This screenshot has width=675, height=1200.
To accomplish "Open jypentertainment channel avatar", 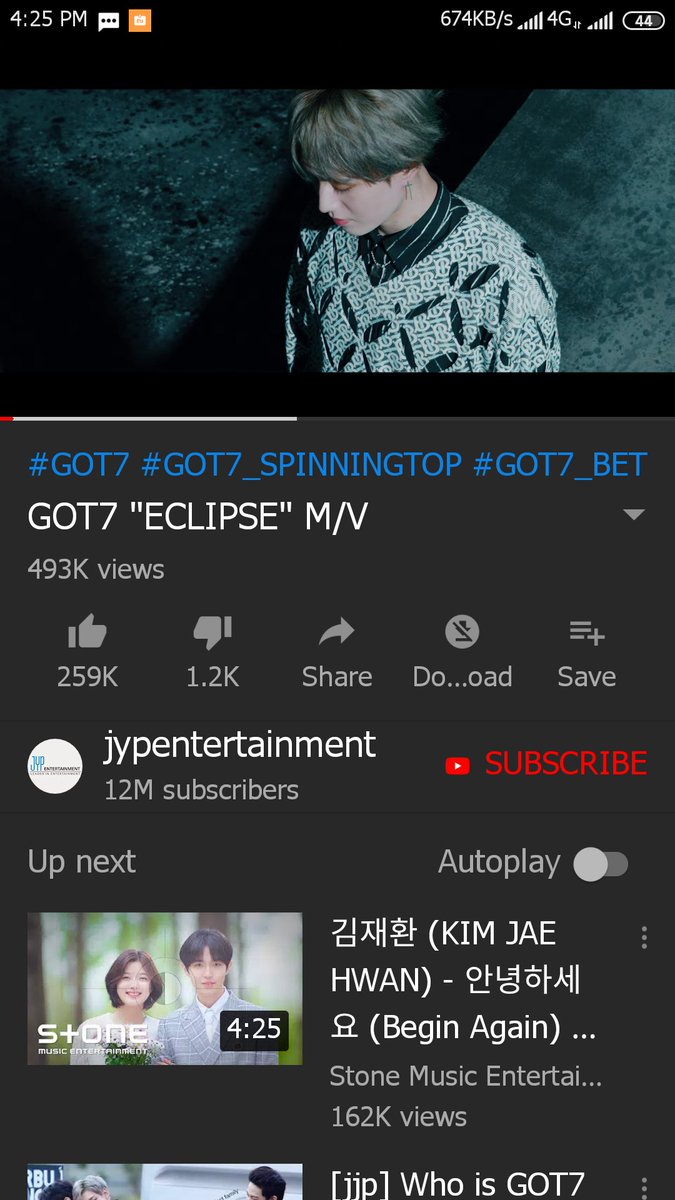I will pos(55,766).
